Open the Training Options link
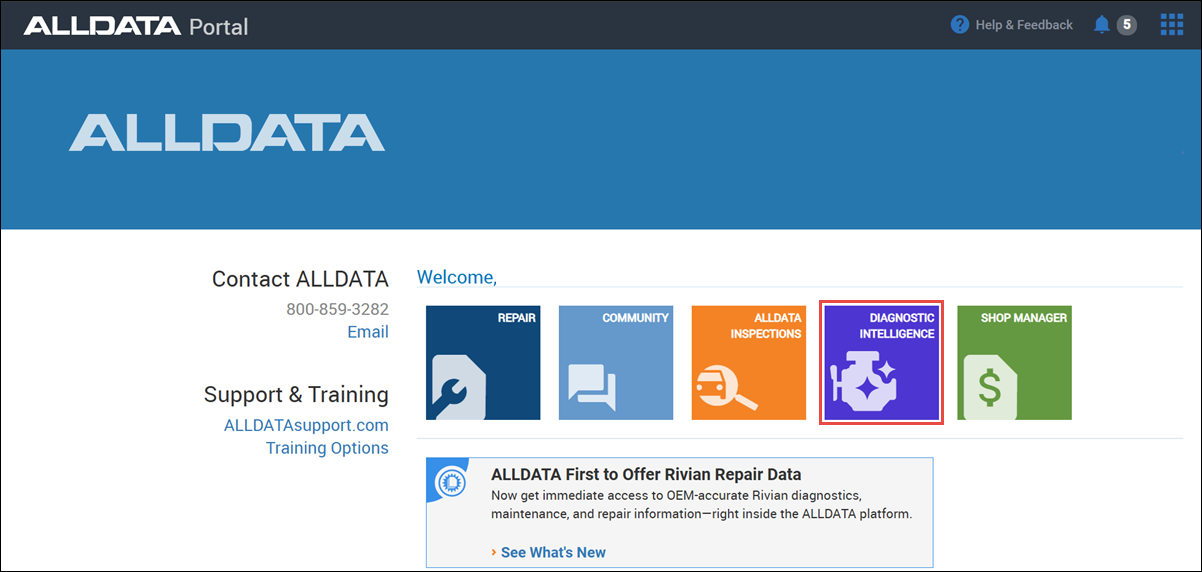The width and height of the screenshot is (1202, 572). tap(327, 448)
